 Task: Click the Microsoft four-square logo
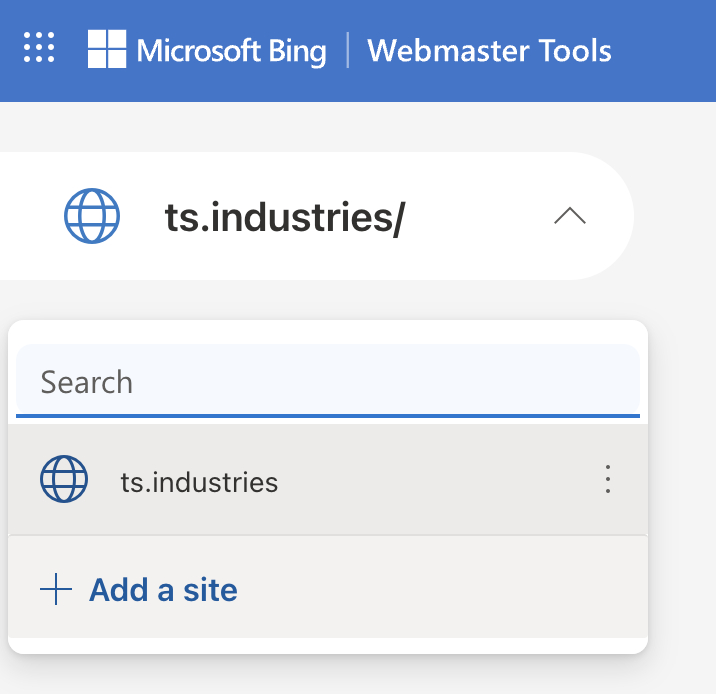coord(107,49)
